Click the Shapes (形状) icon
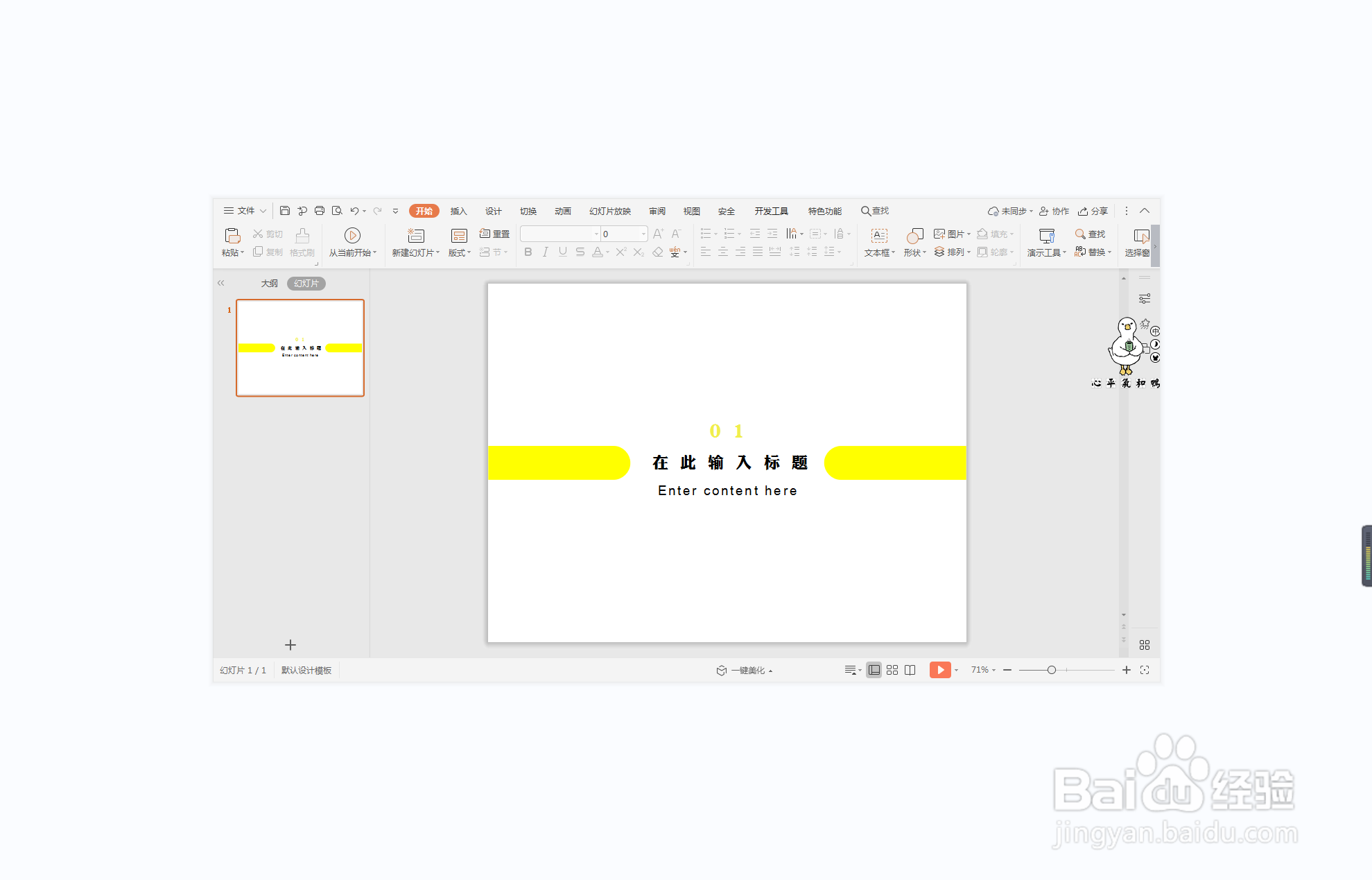Viewport: 1372px width, 880px height. (915, 236)
